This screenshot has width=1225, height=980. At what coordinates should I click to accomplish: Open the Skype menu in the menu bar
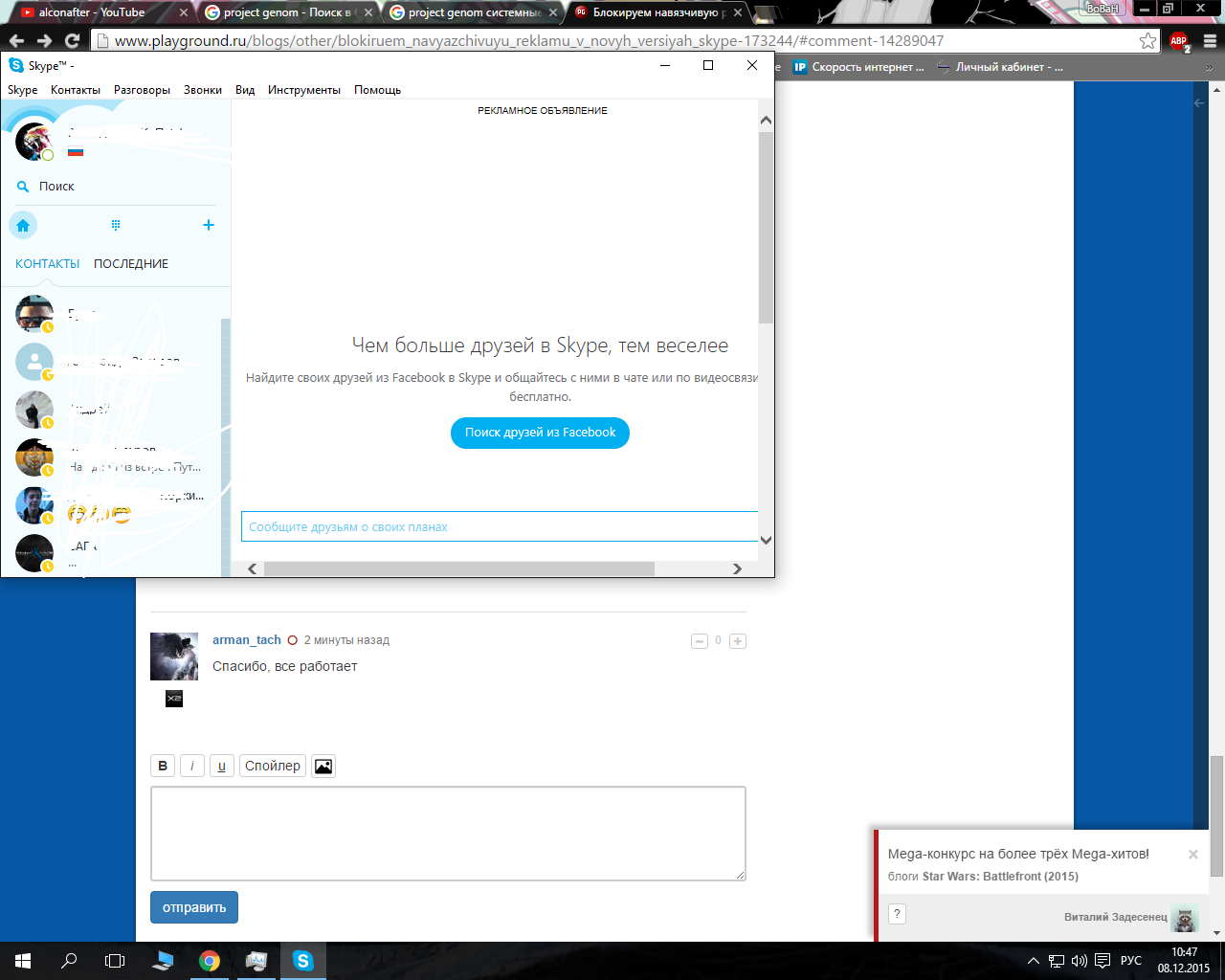click(x=23, y=90)
